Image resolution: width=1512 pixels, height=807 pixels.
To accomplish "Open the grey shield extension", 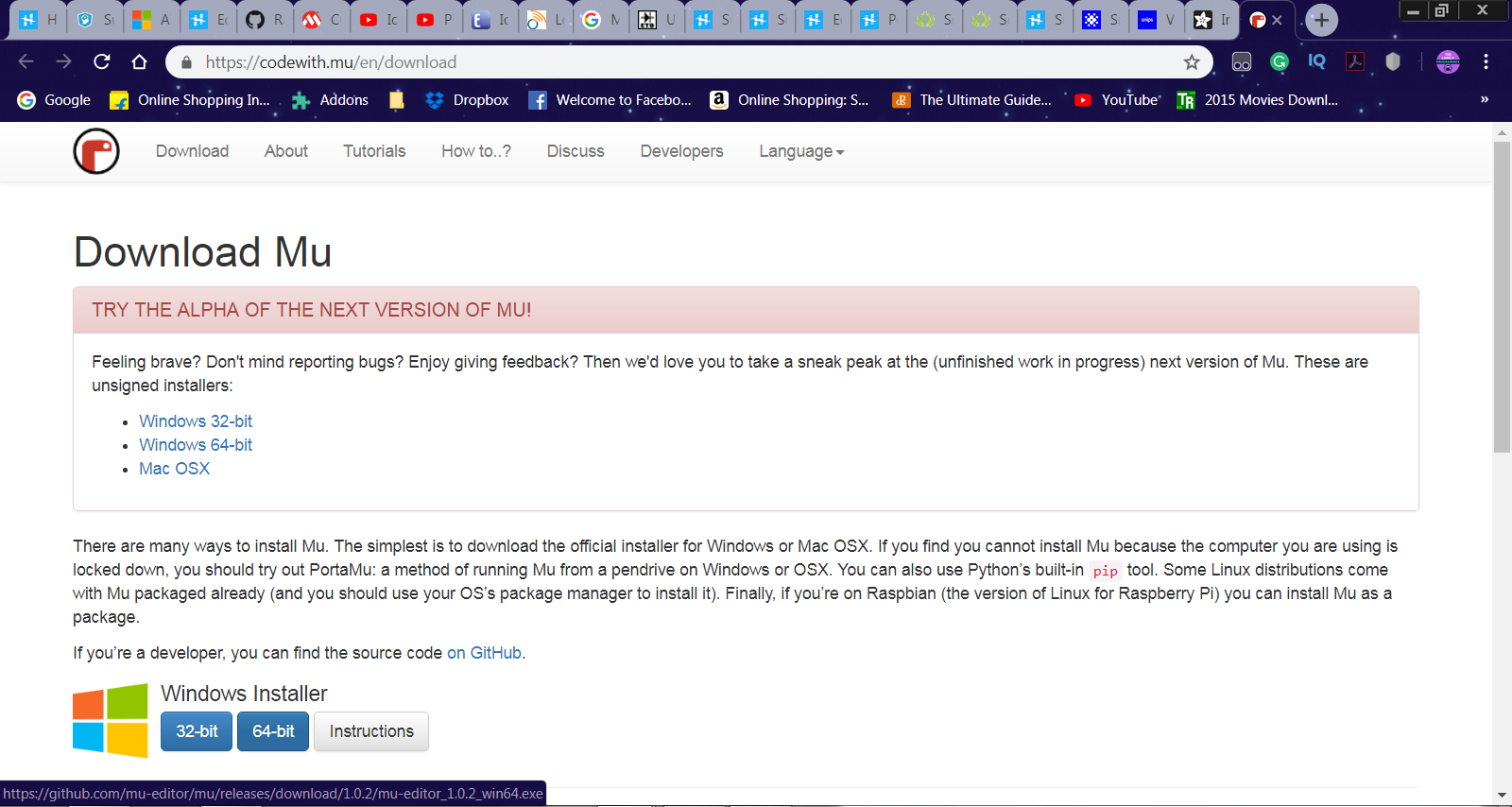I will click(x=1393, y=61).
